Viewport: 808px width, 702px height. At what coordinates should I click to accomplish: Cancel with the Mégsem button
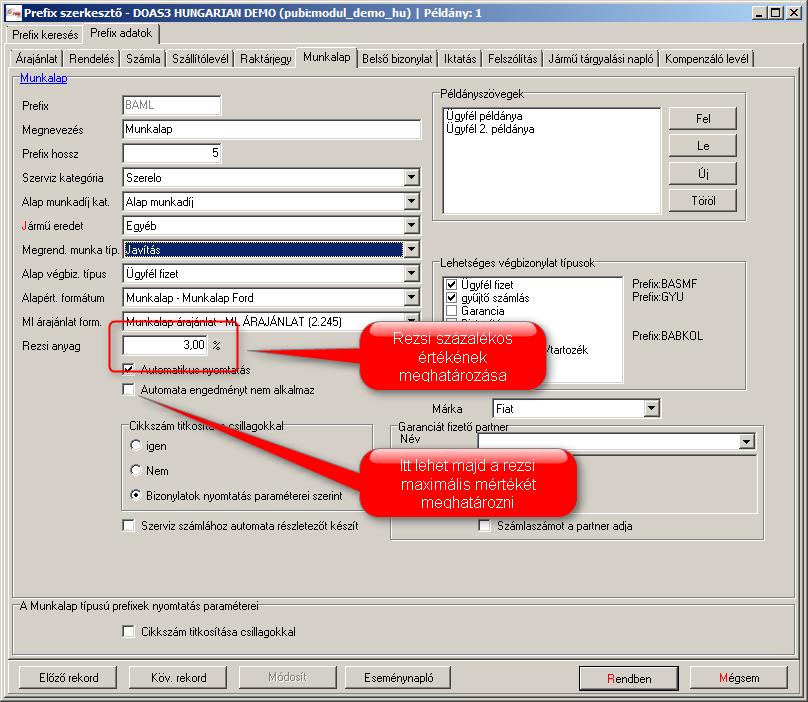pyautogui.click(x=738, y=677)
